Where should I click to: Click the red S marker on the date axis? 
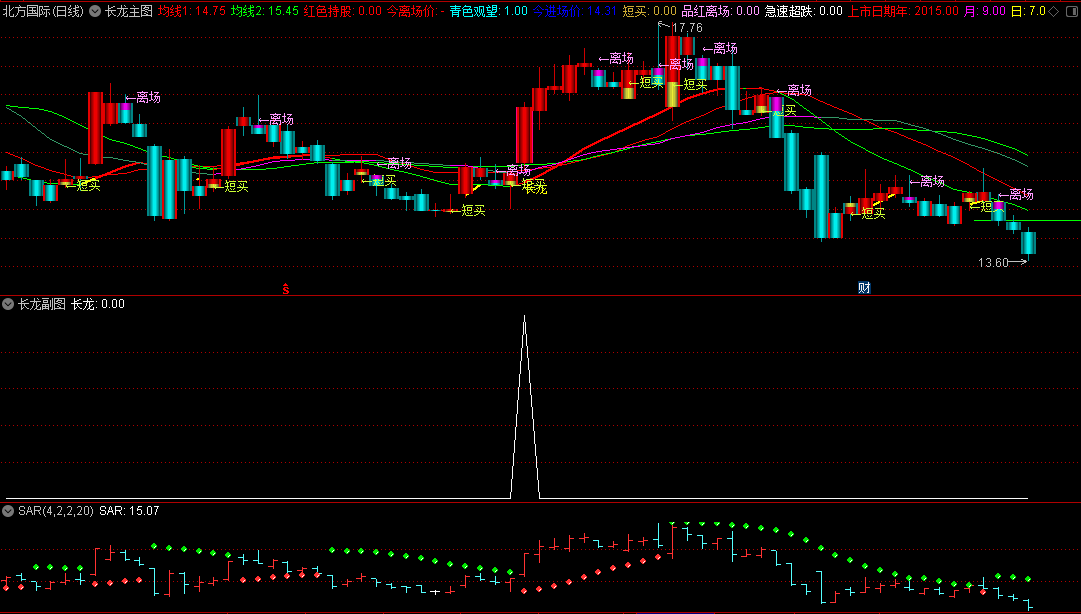click(x=285, y=289)
